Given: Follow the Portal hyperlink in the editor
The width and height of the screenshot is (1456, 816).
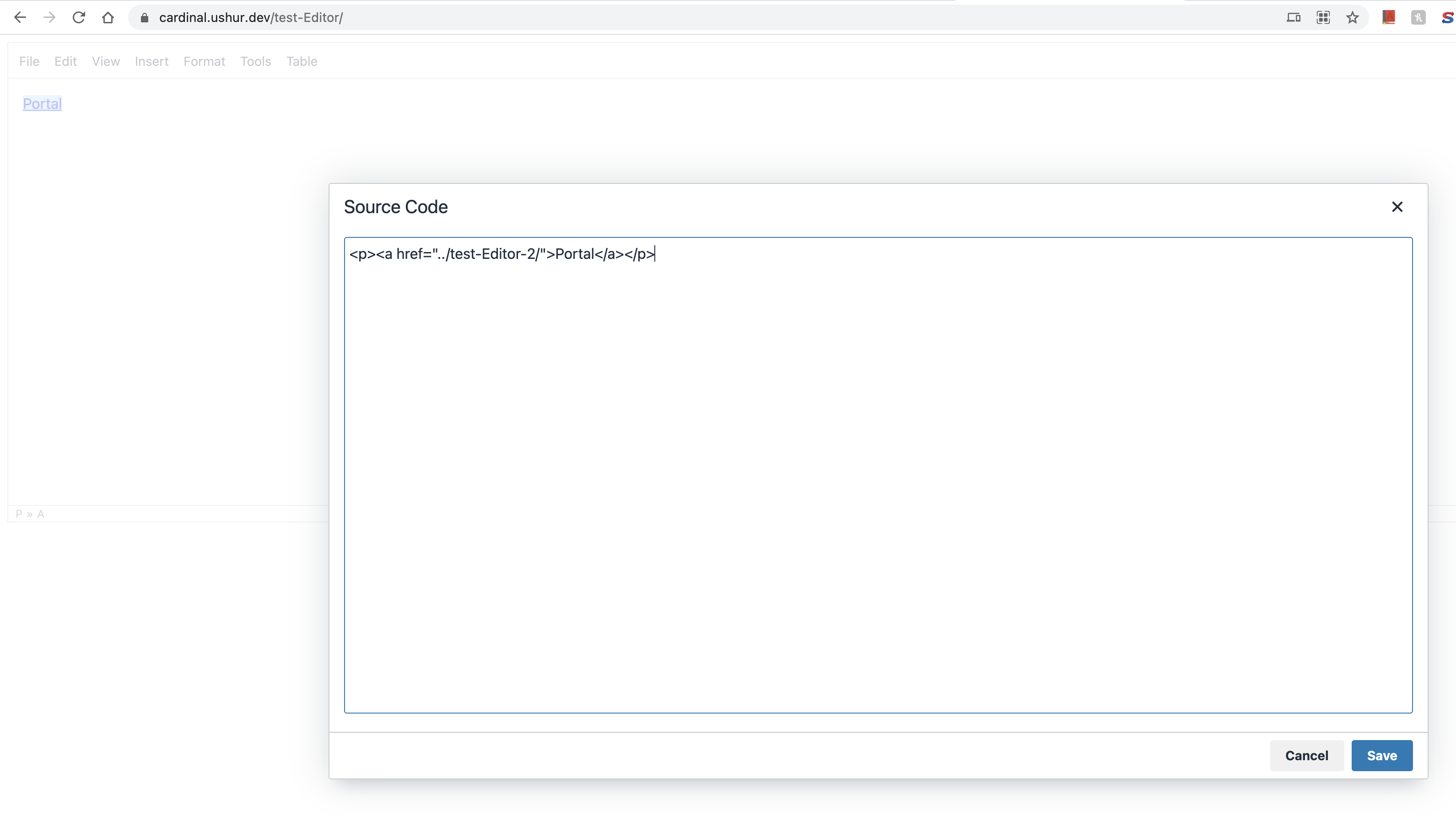Looking at the screenshot, I should (x=42, y=103).
